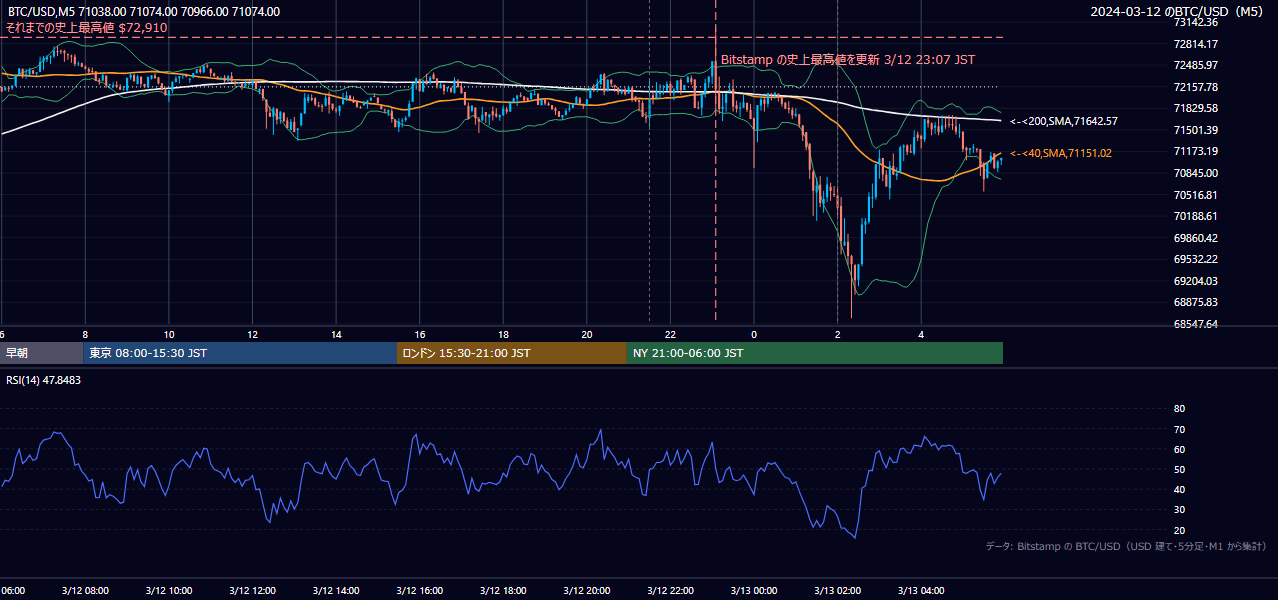The image size is (1278, 600).
Task: Select RSI axis level 80
Action: click(1179, 409)
